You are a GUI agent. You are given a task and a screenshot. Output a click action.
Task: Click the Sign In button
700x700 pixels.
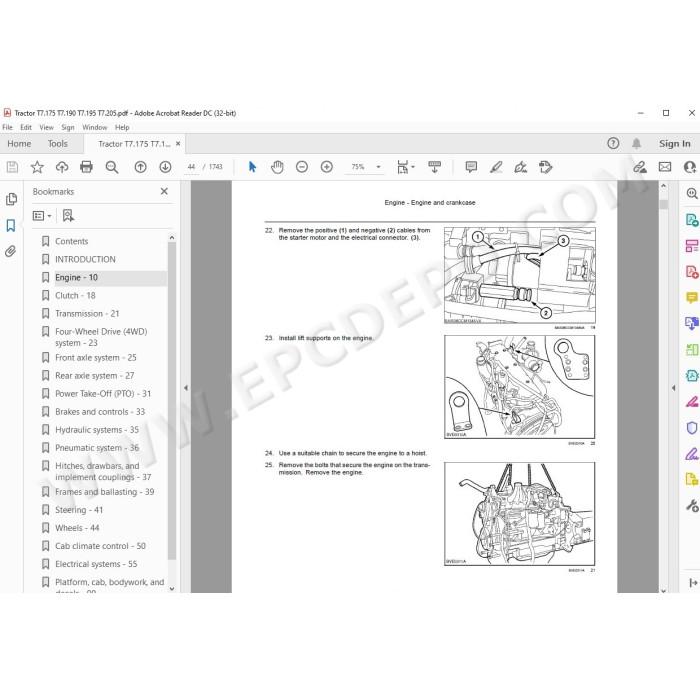tap(675, 144)
